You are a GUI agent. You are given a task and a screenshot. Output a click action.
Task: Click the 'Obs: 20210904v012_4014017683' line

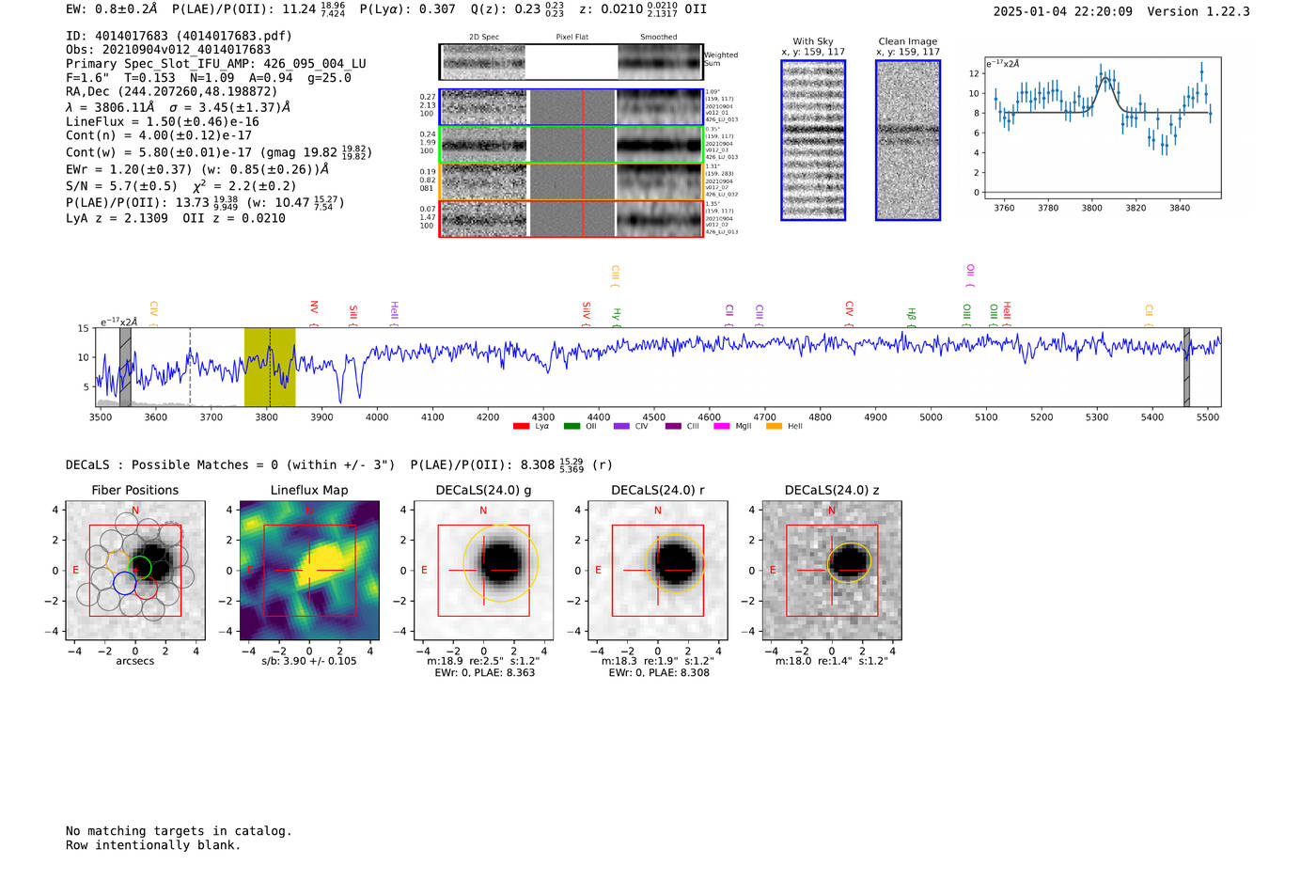(x=168, y=50)
